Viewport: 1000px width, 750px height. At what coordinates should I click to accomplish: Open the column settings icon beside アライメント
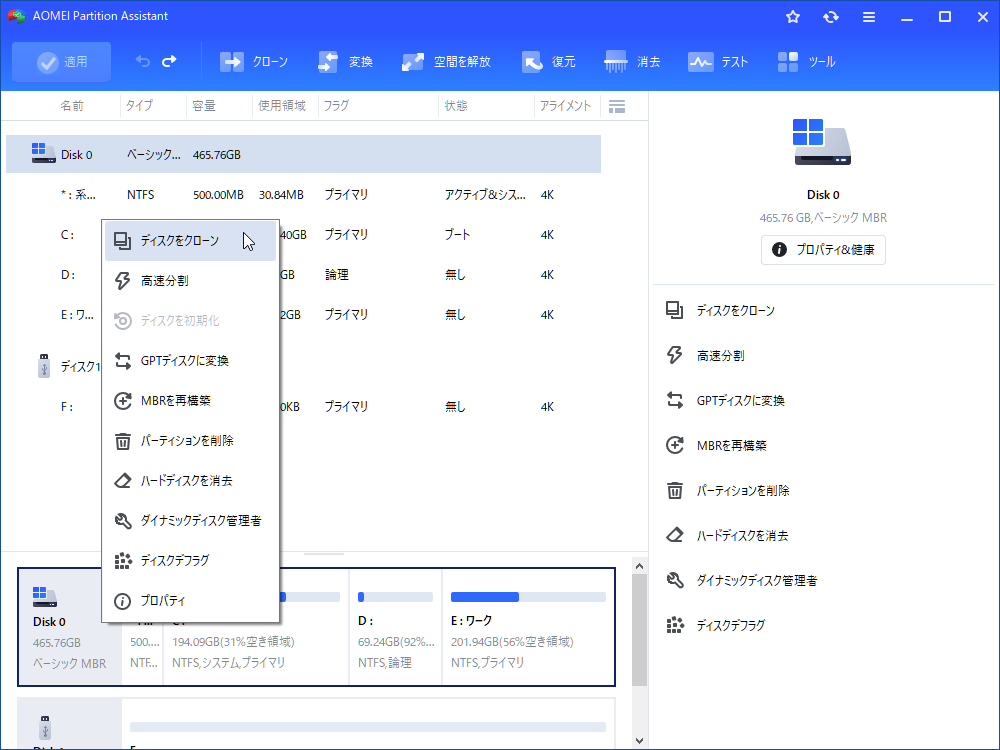[617, 107]
